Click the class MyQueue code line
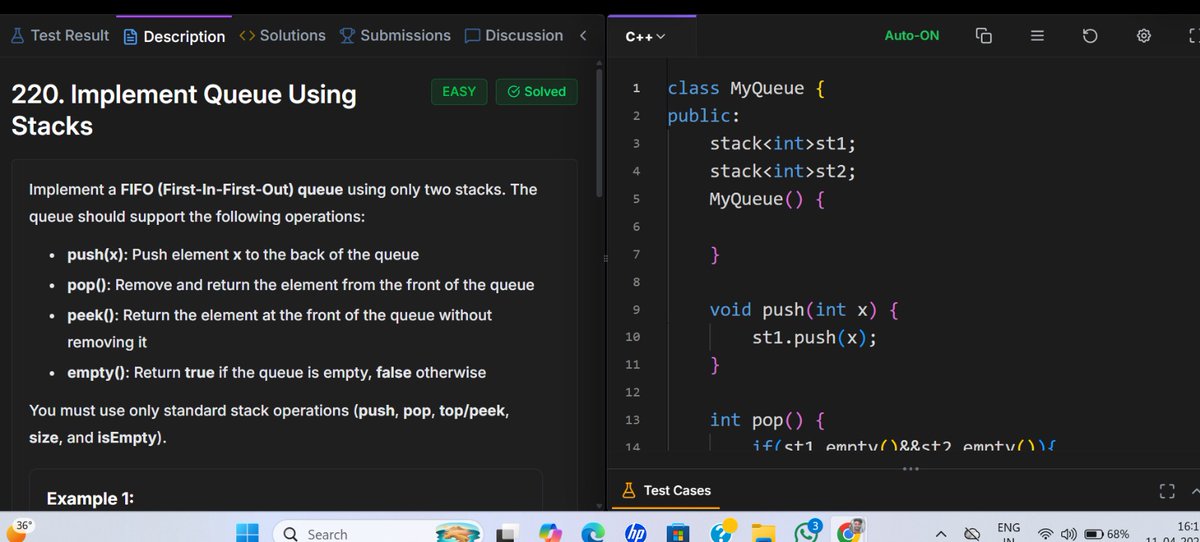The height and width of the screenshot is (542, 1200). click(x=746, y=88)
